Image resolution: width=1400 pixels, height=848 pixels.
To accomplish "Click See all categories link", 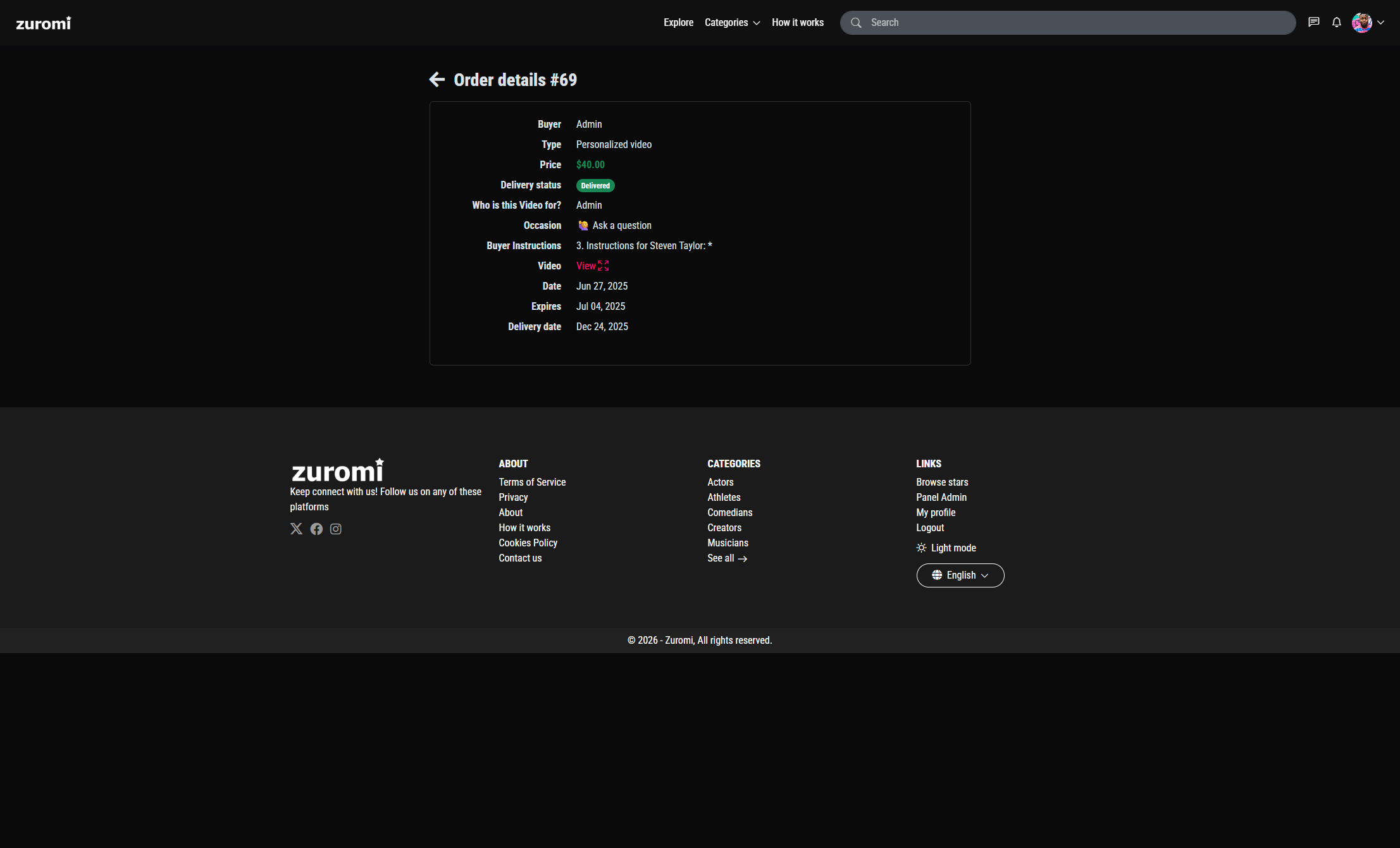I will click(728, 558).
